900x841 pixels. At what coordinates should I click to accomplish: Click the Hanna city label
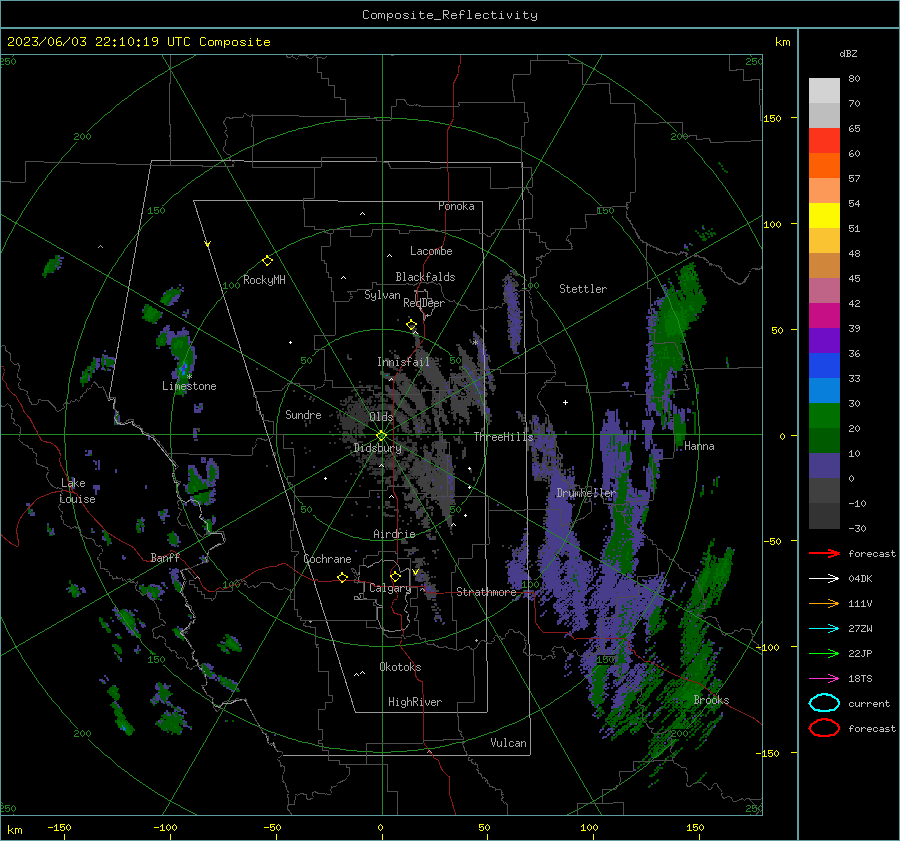coord(699,446)
